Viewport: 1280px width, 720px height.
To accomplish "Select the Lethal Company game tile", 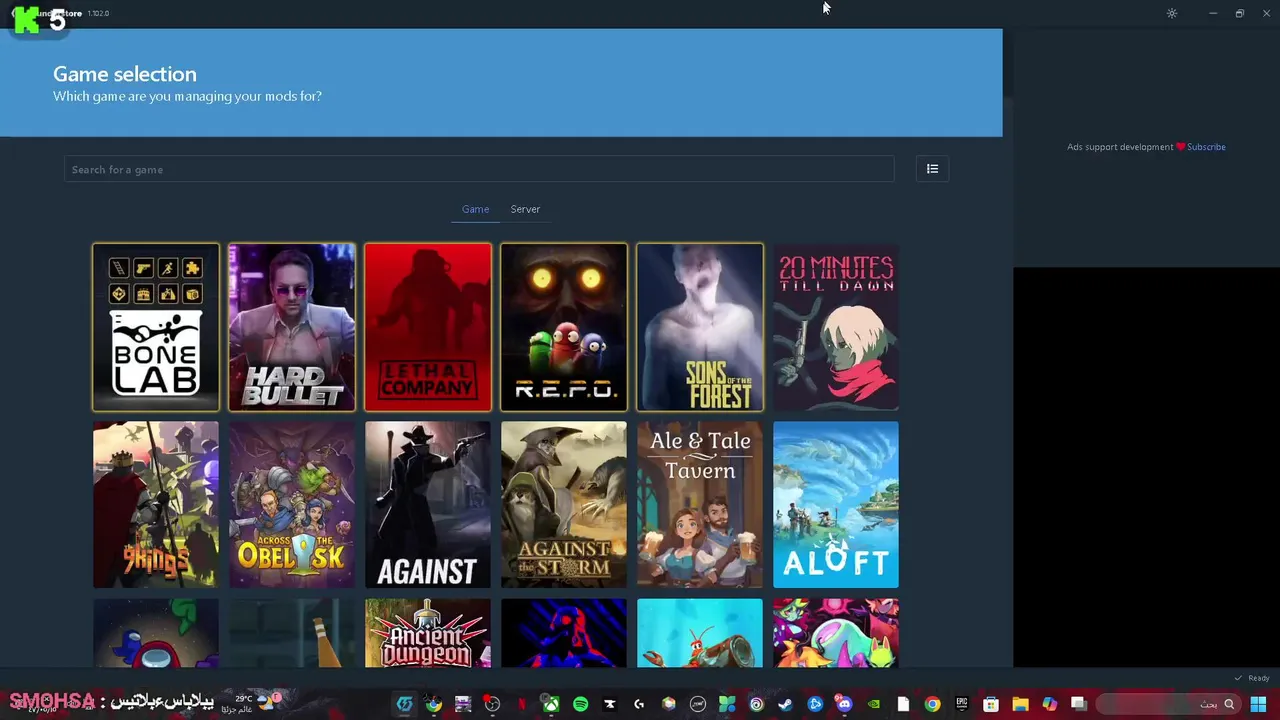I will 428,327.
